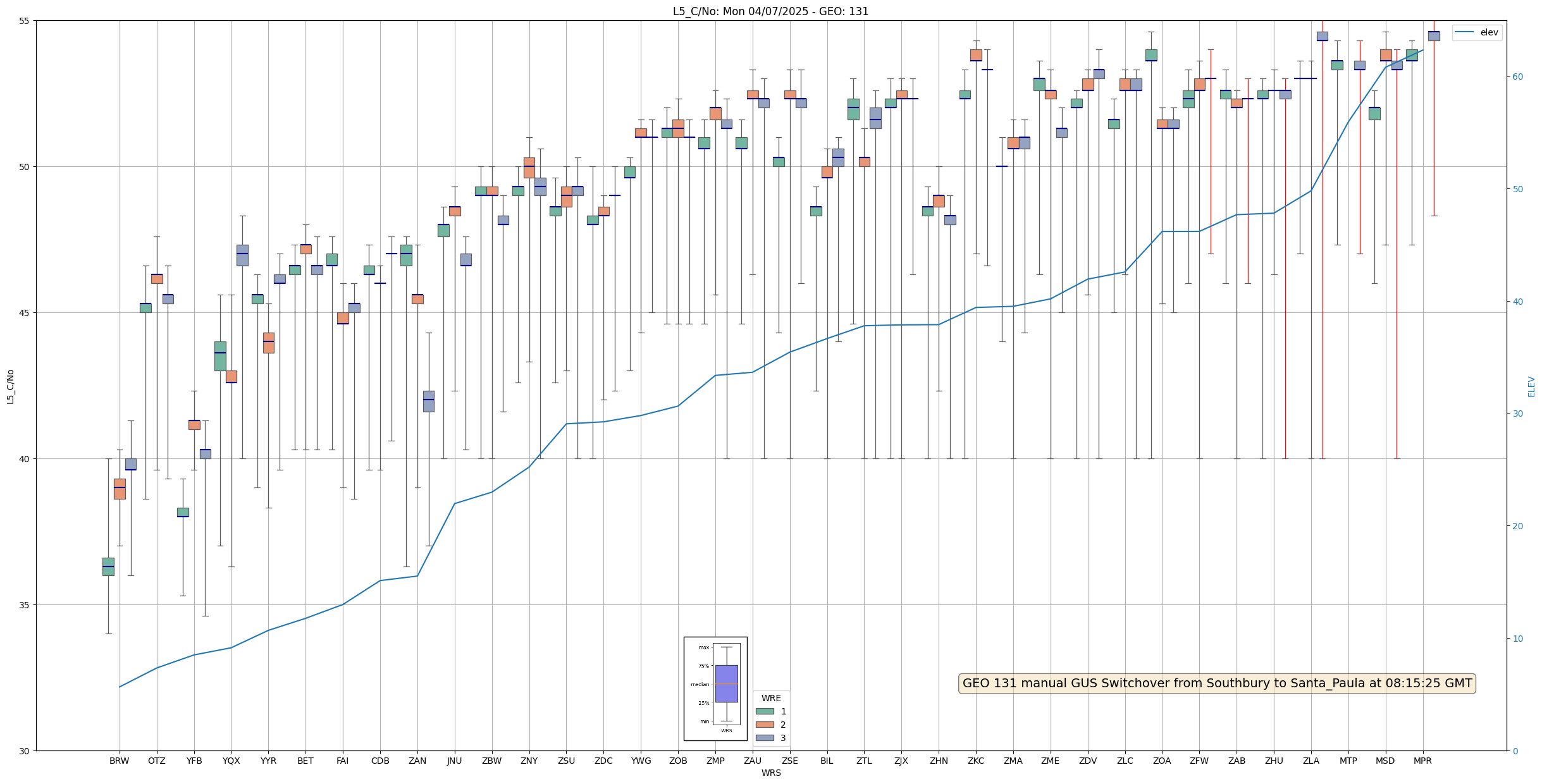
Task: Click the elev legend entry
Action: [1477, 32]
